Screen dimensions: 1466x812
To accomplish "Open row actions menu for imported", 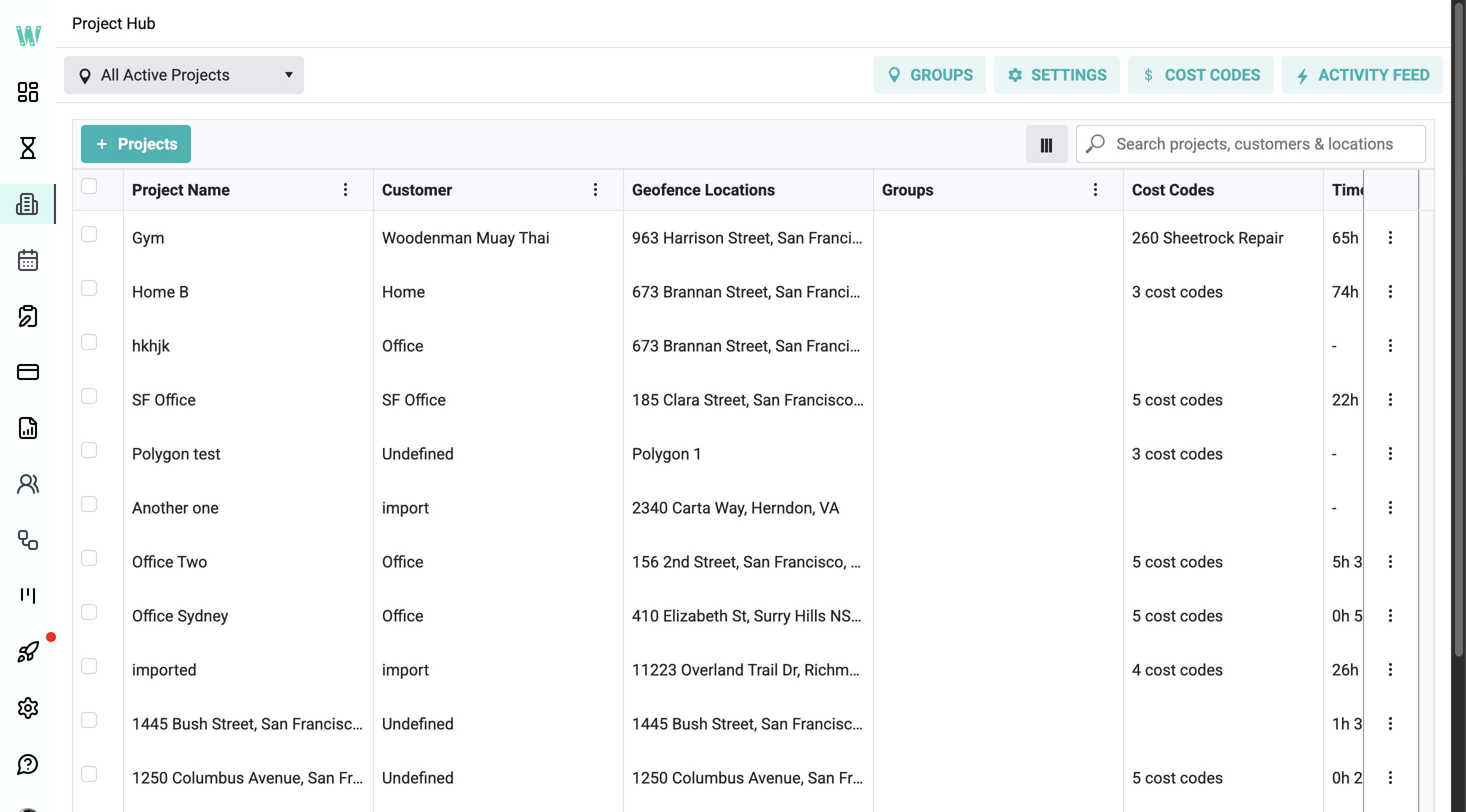I will click(x=1390, y=669).
